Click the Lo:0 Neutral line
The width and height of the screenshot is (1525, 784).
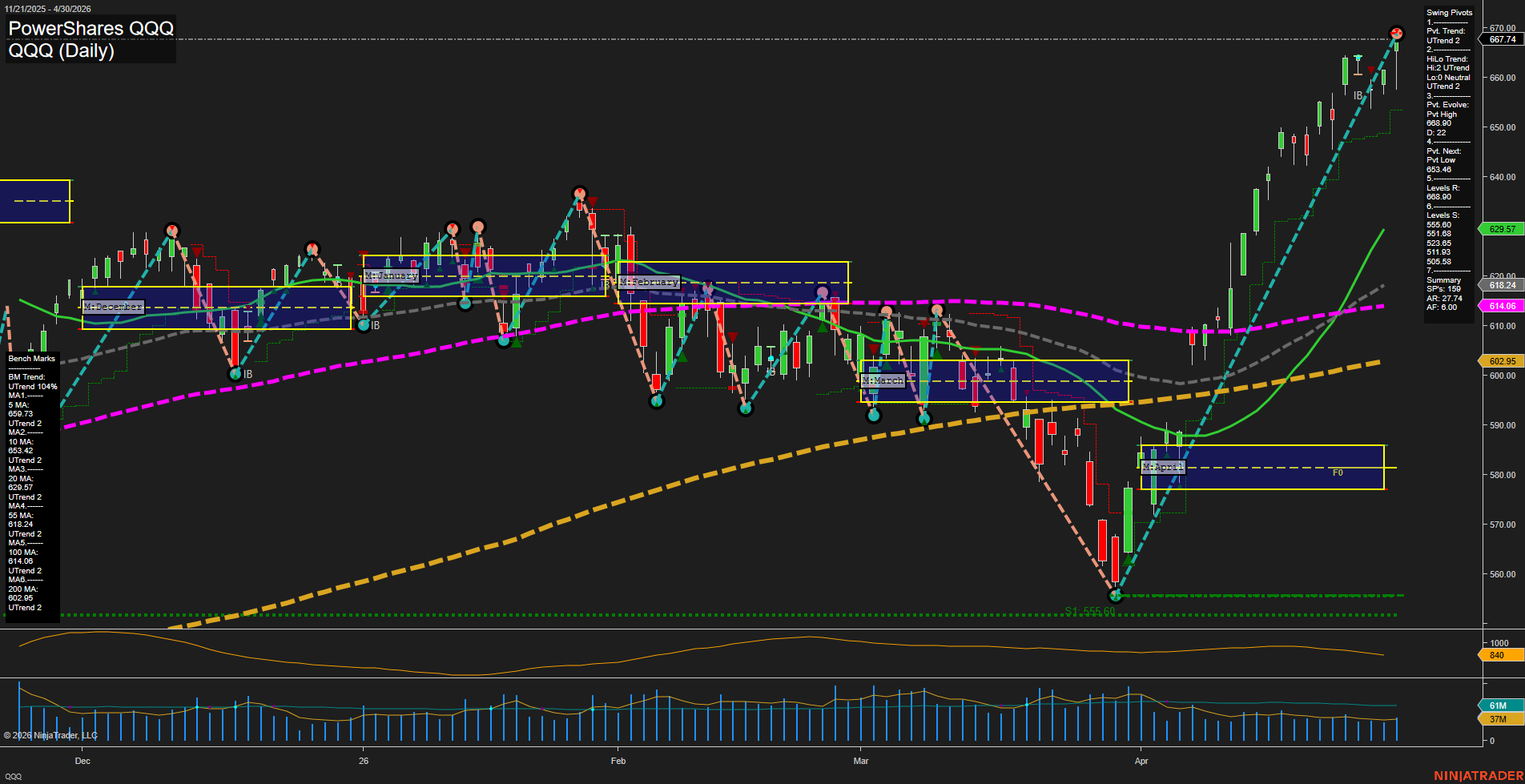1448,78
